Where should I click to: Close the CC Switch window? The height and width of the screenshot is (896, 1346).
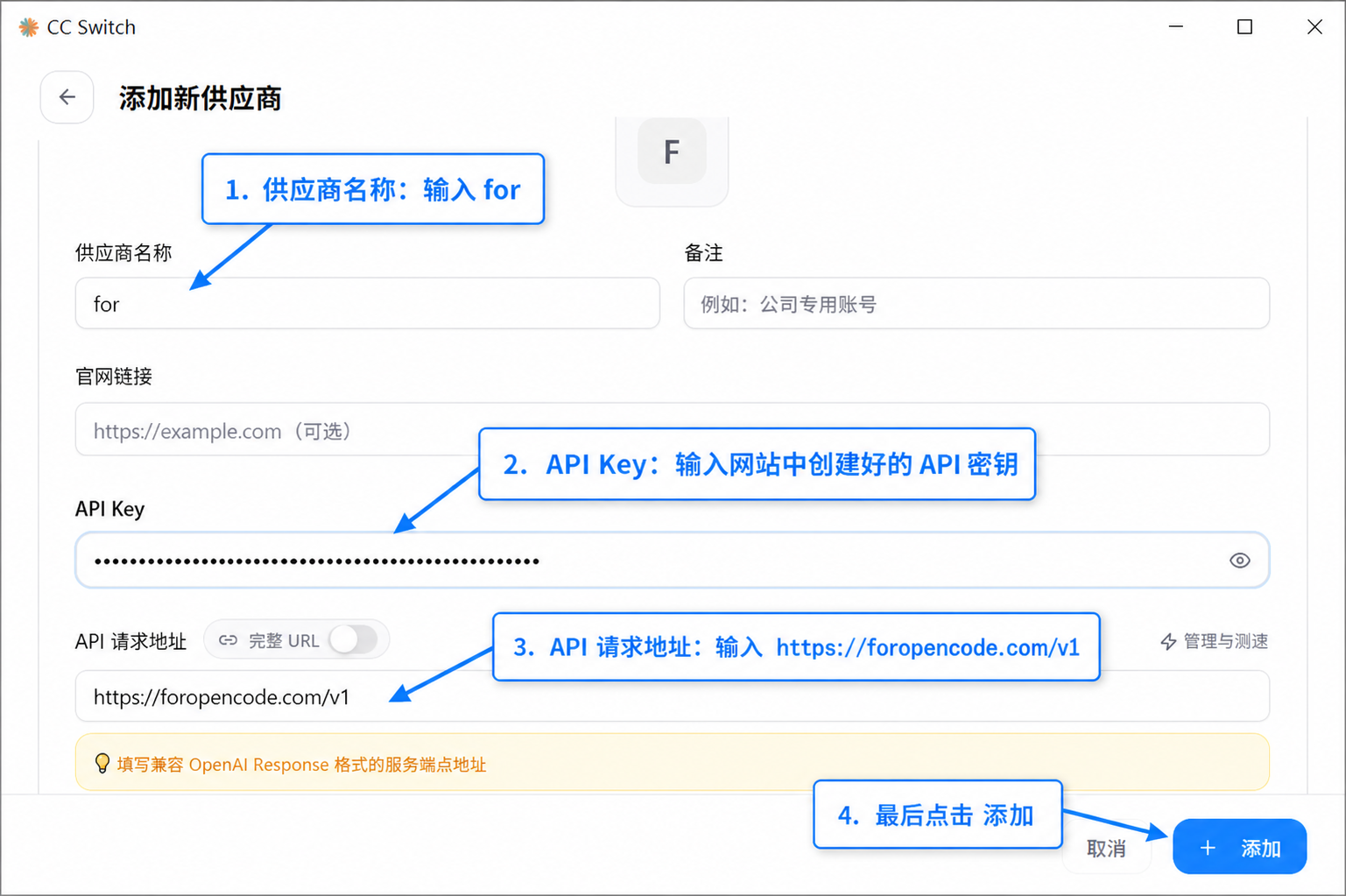point(1314,27)
